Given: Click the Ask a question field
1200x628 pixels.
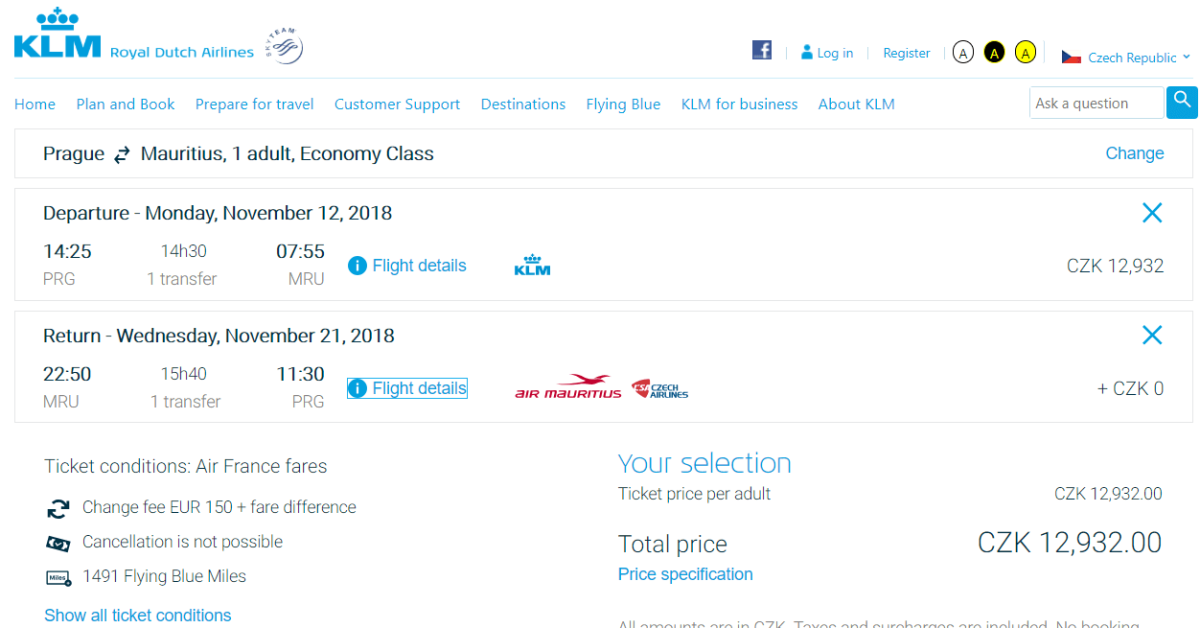Looking at the screenshot, I should pos(1096,103).
